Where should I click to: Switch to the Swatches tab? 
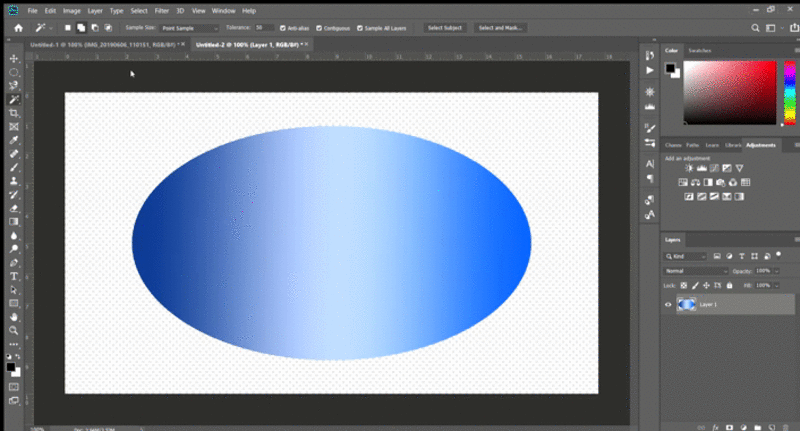(699, 50)
